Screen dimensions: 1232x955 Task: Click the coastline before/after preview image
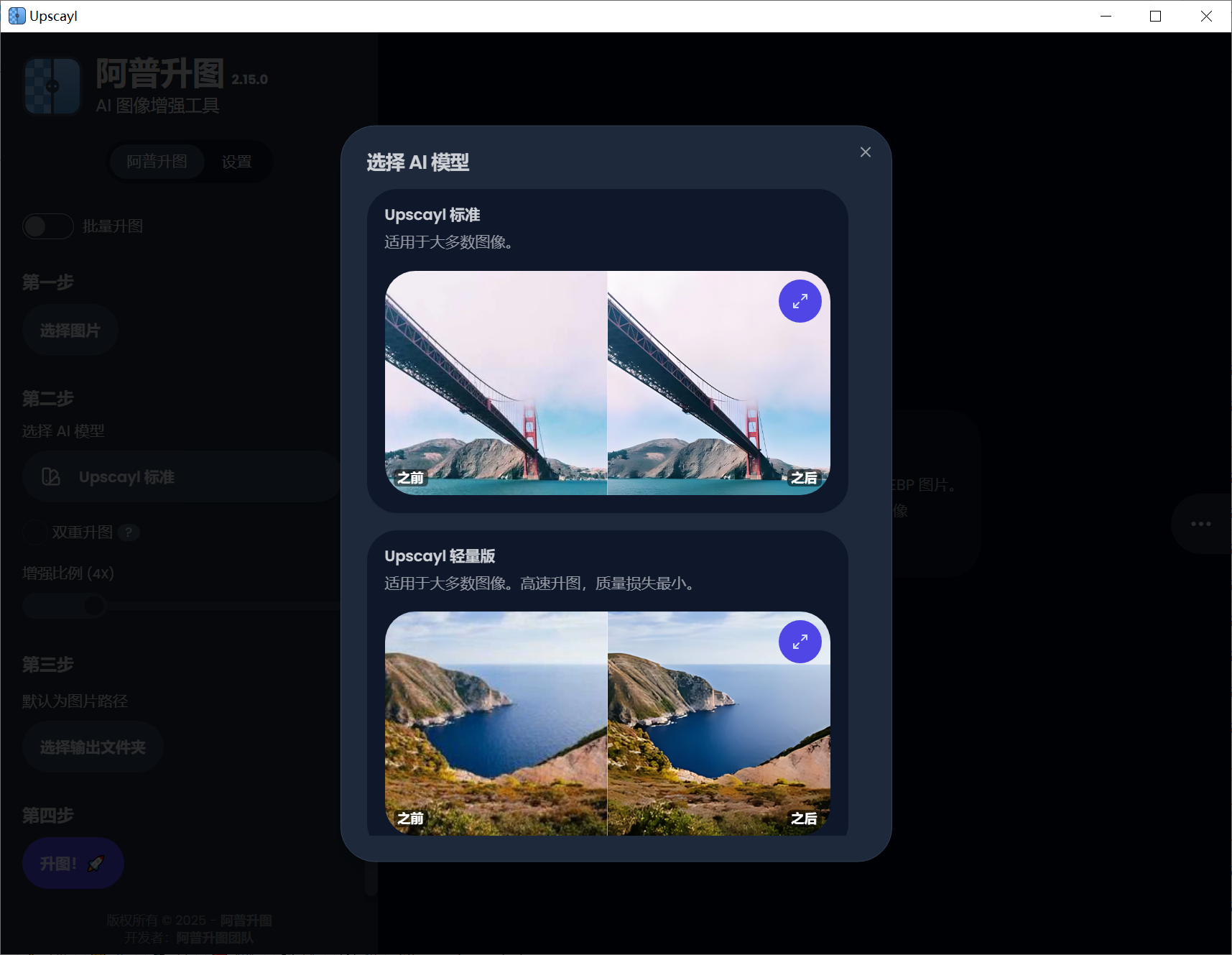(x=608, y=724)
